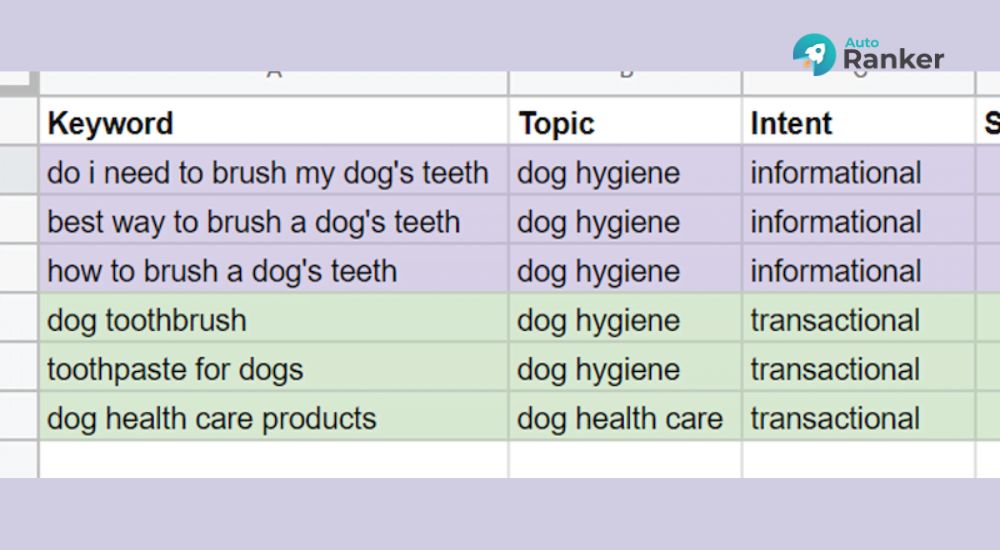Screen dimensions: 1000x550
Task: Select the "toothpaste for dogs" cell
Action: [274, 367]
